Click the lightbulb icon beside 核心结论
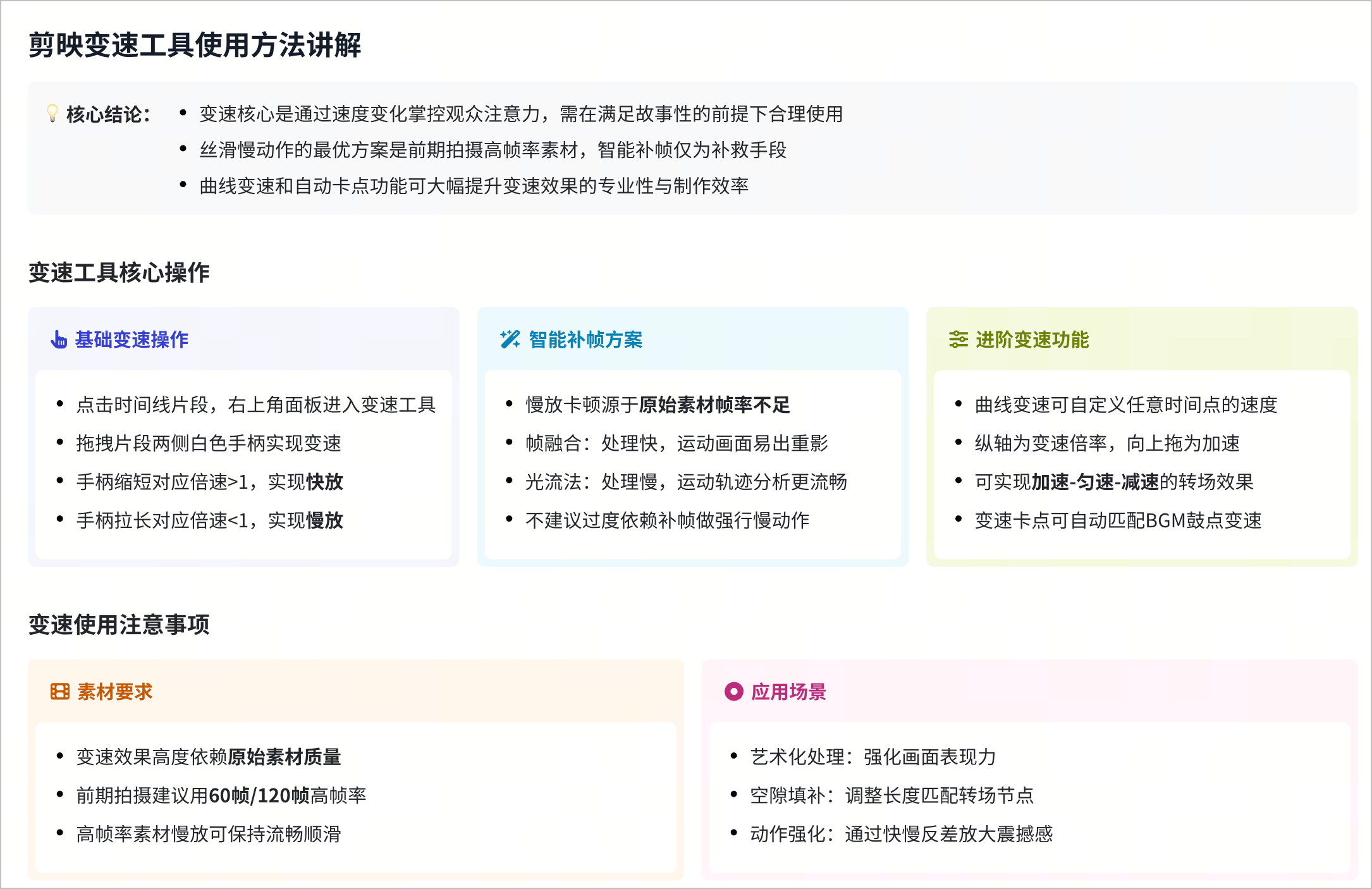 coord(52,114)
